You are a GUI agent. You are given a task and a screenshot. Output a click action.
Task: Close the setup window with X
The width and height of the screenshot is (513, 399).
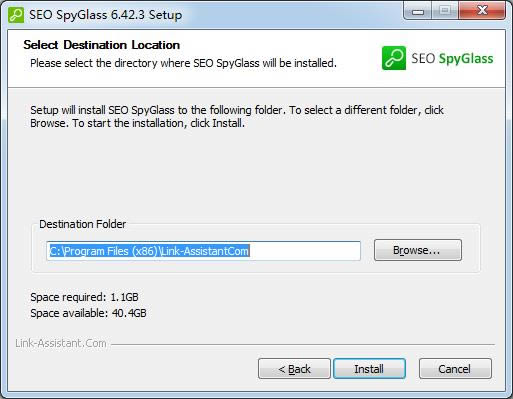[x=482, y=11]
